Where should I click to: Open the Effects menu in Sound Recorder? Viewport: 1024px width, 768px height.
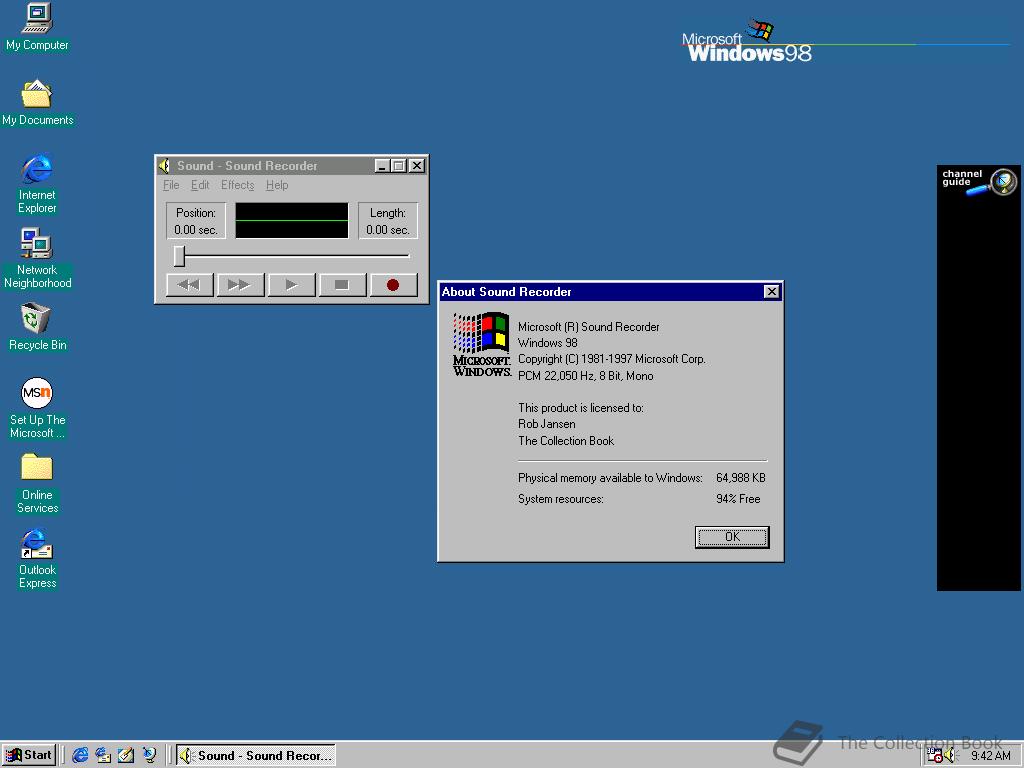tap(238, 185)
